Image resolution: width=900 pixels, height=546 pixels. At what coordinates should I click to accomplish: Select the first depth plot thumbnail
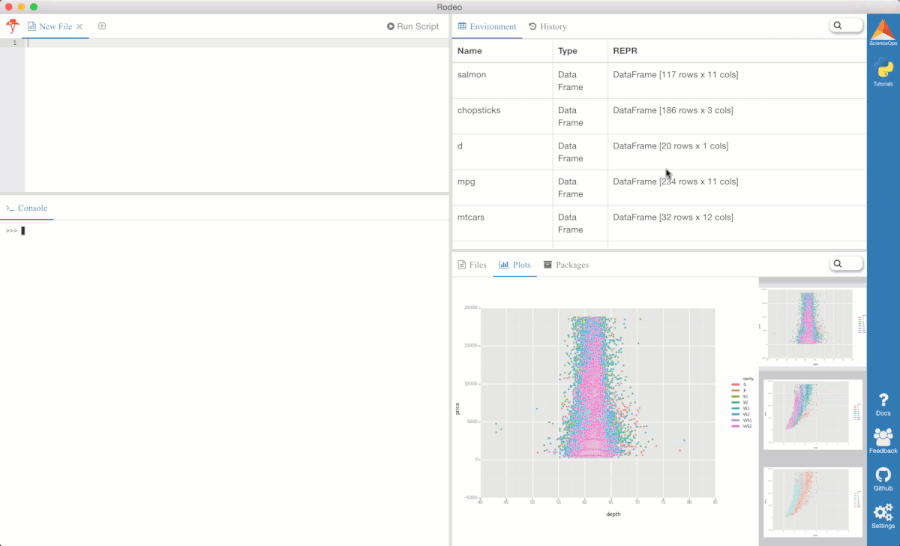pyautogui.click(x=813, y=326)
